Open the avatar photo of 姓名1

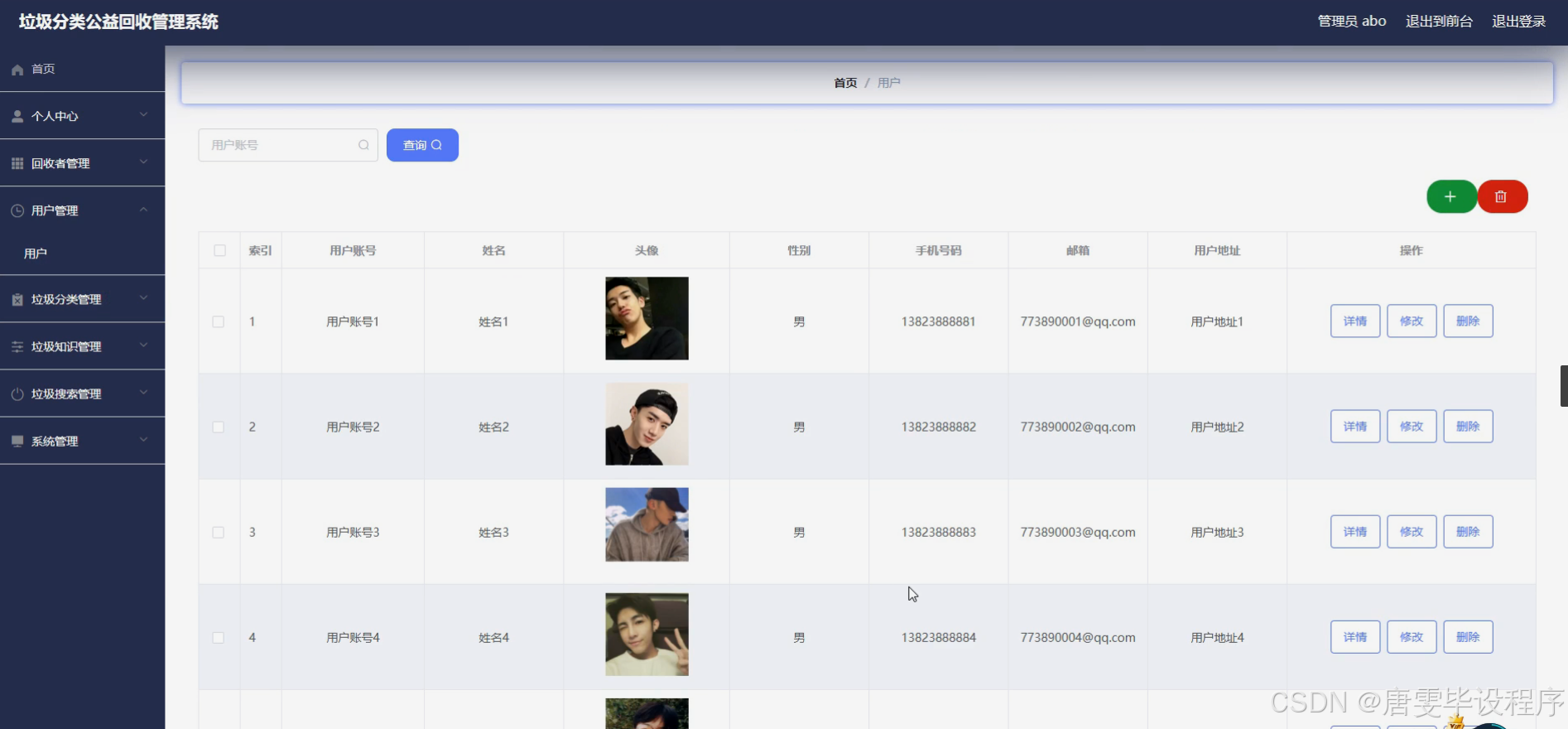647,318
